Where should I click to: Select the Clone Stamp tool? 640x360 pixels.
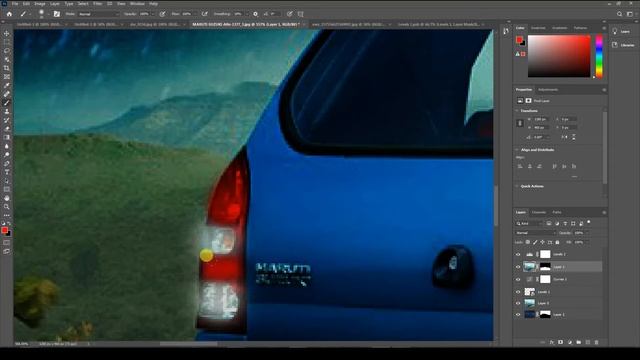pyautogui.click(x=7, y=111)
